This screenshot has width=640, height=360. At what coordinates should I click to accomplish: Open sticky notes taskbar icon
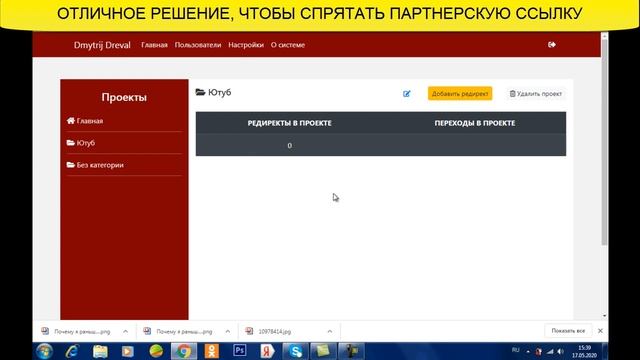tap(323, 351)
